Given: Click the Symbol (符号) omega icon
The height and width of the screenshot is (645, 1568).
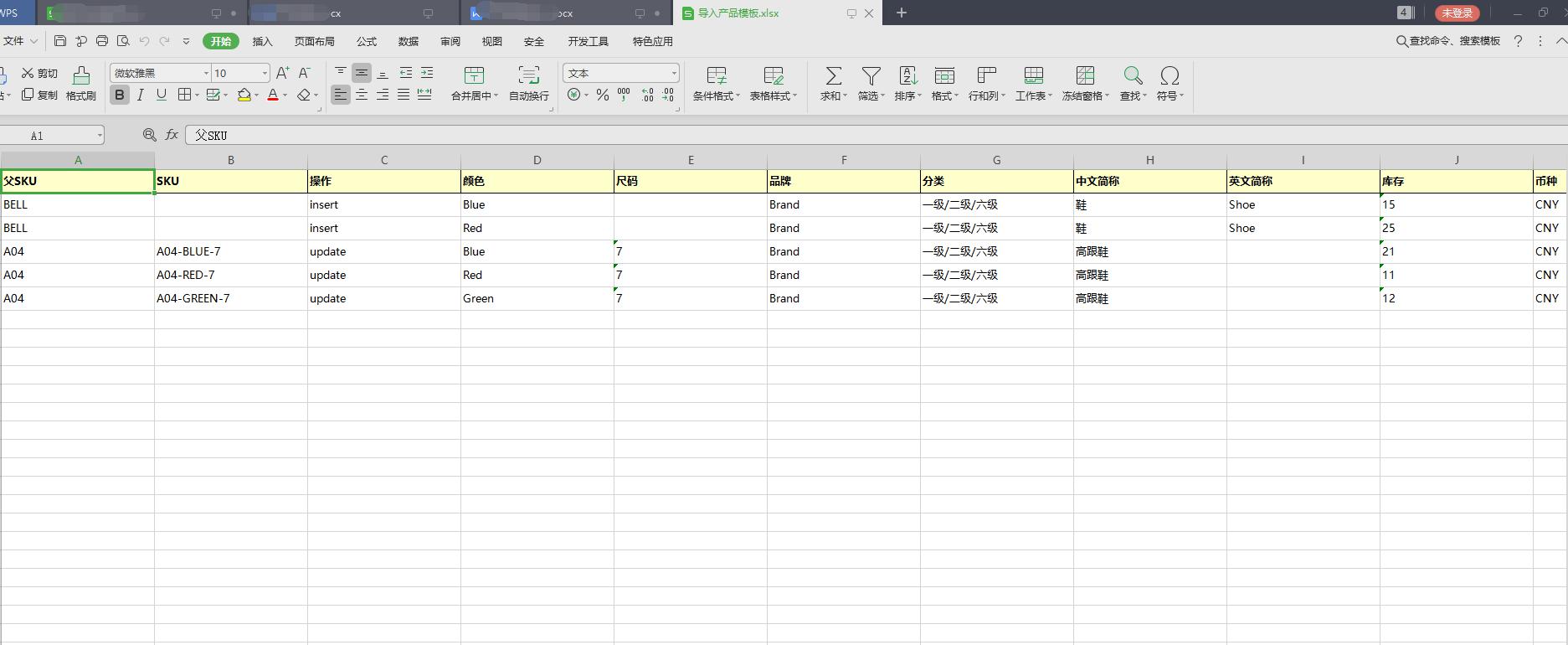Looking at the screenshot, I should pyautogui.click(x=1170, y=76).
